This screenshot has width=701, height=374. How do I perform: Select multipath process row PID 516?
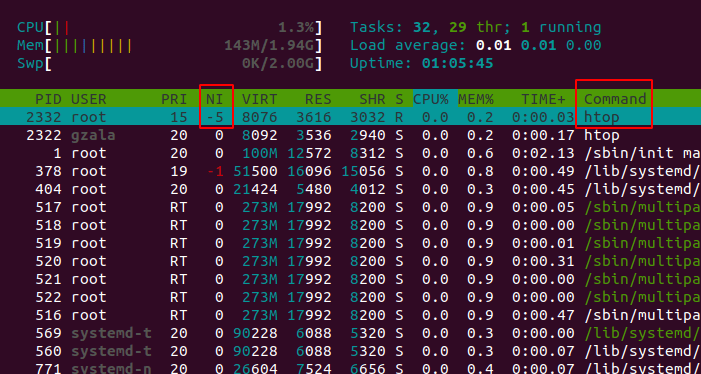click(350, 315)
